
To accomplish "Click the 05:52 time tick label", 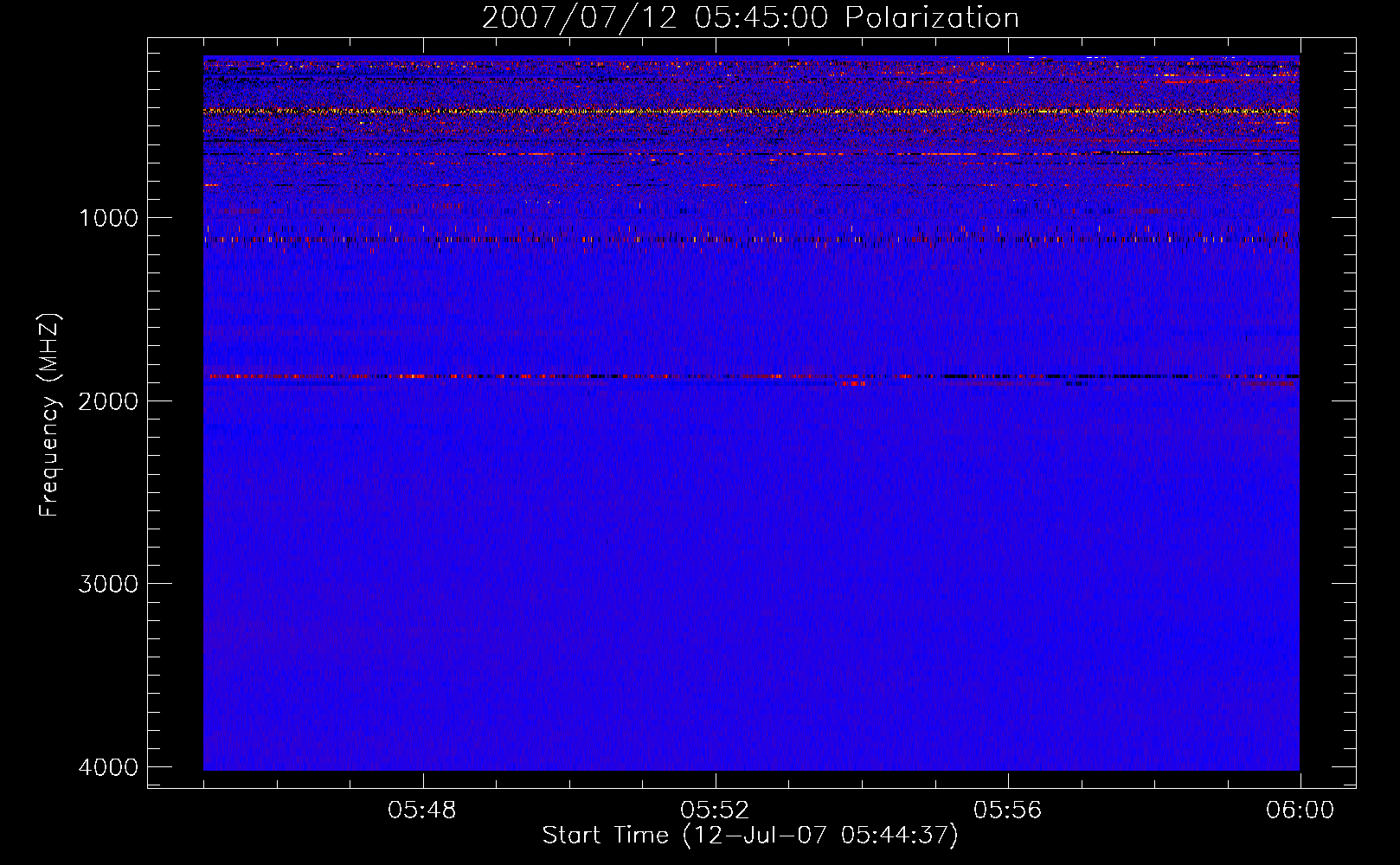I will (x=715, y=811).
